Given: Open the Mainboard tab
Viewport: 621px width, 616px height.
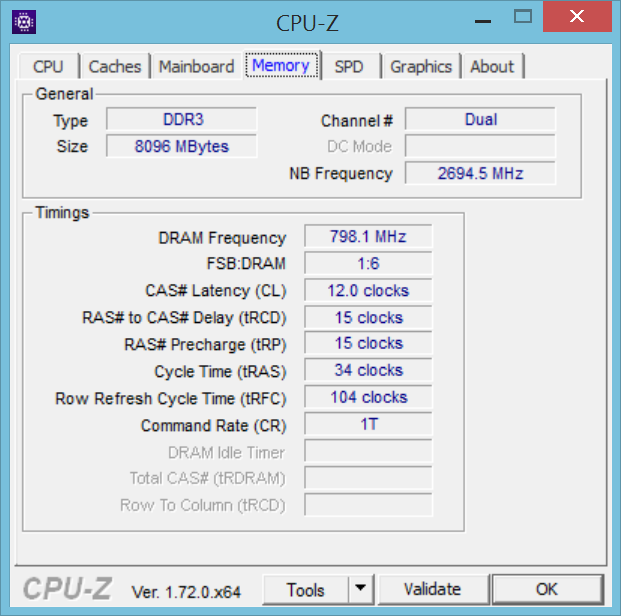Looking at the screenshot, I should click(x=196, y=67).
